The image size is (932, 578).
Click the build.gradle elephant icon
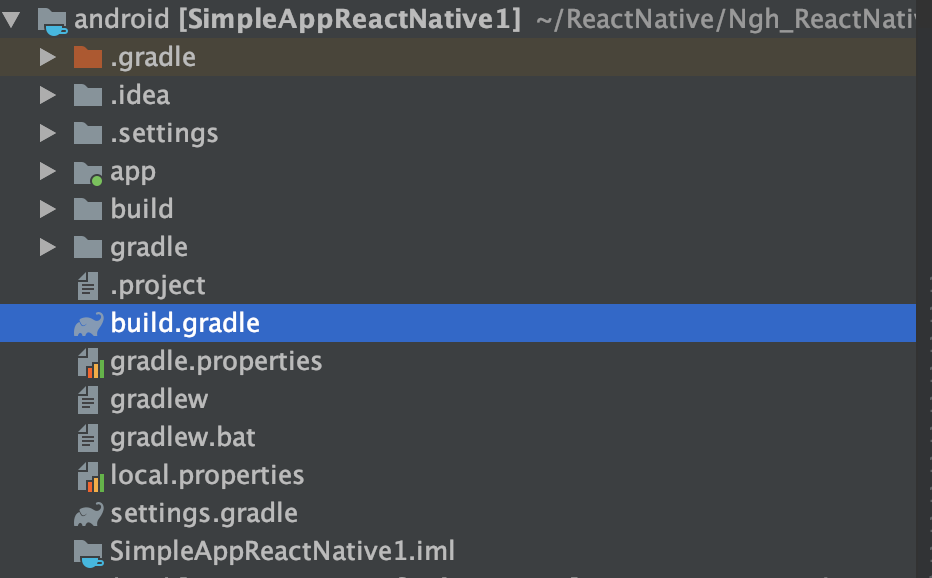tap(88, 324)
